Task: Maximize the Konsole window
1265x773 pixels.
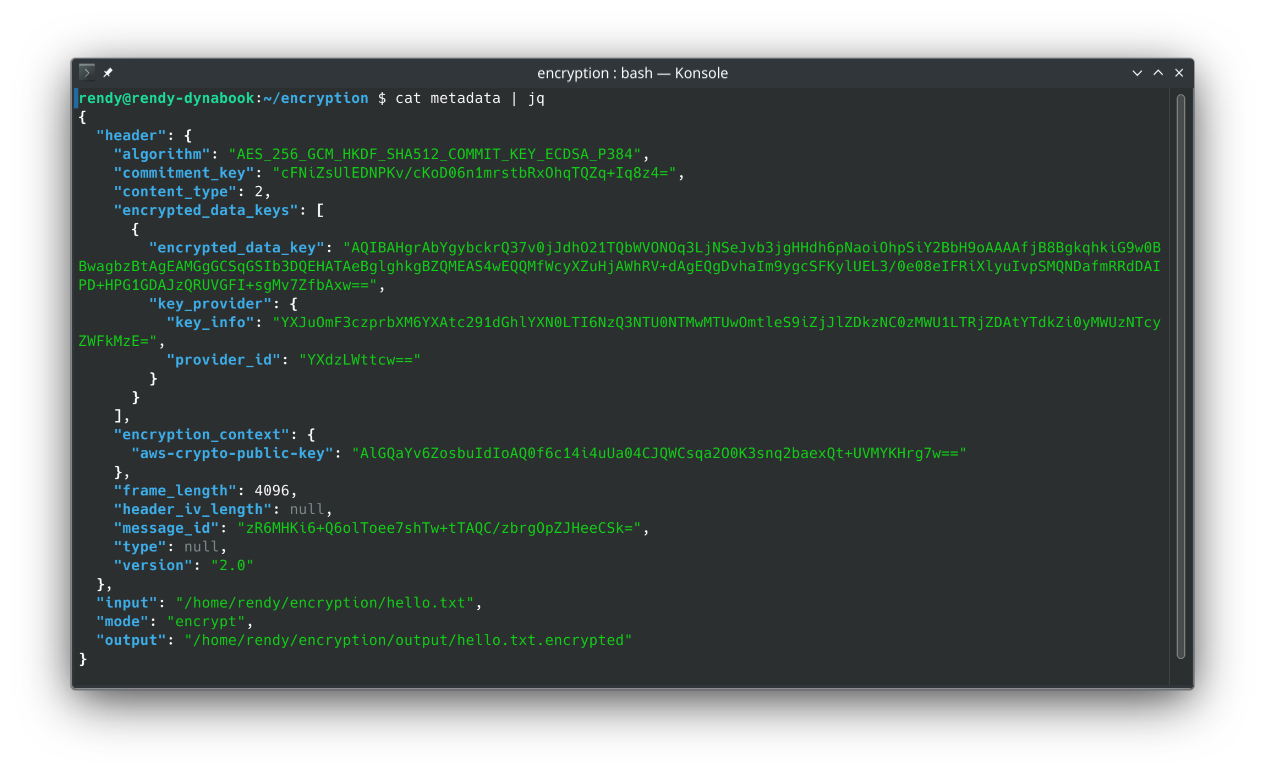Action: 1158,73
